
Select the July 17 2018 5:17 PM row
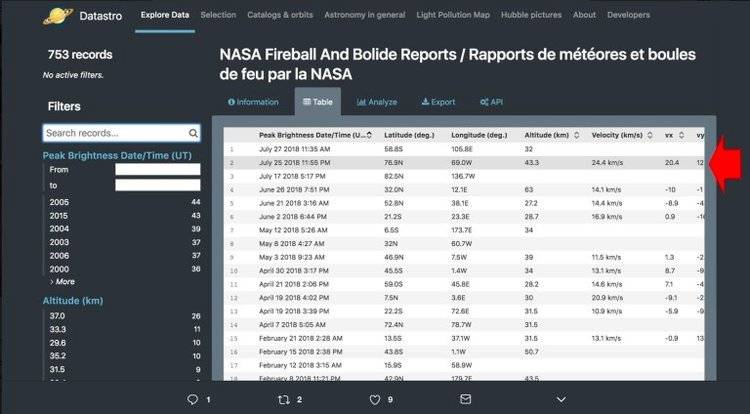click(x=463, y=176)
